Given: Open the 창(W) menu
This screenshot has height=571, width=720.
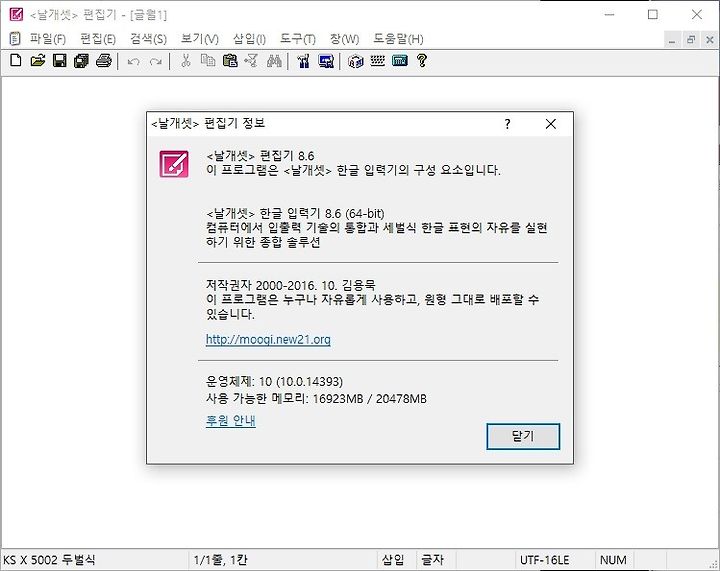Looking at the screenshot, I should pyautogui.click(x=344, y=39).
